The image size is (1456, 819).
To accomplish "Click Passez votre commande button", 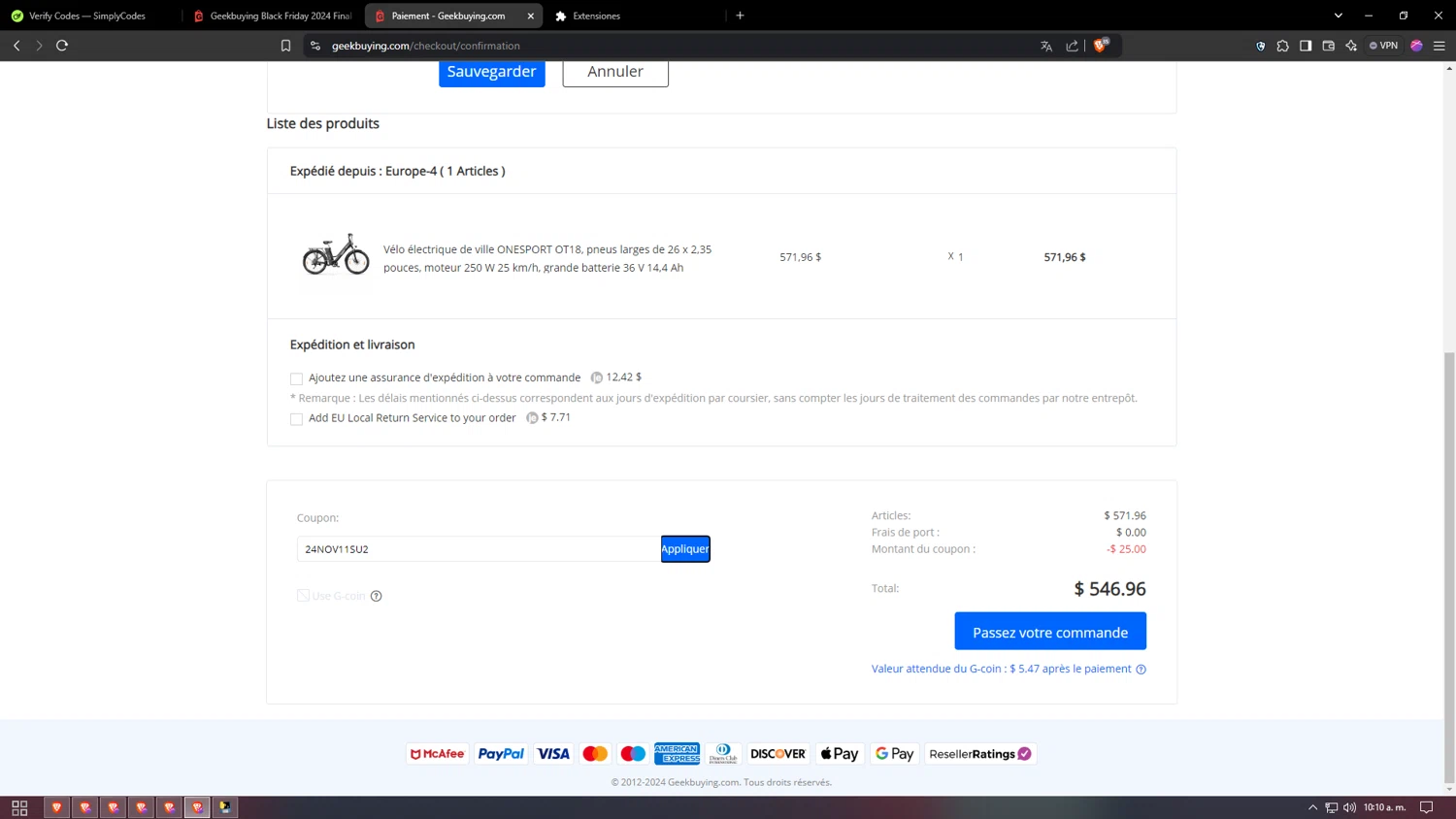I will [1050, 632].
